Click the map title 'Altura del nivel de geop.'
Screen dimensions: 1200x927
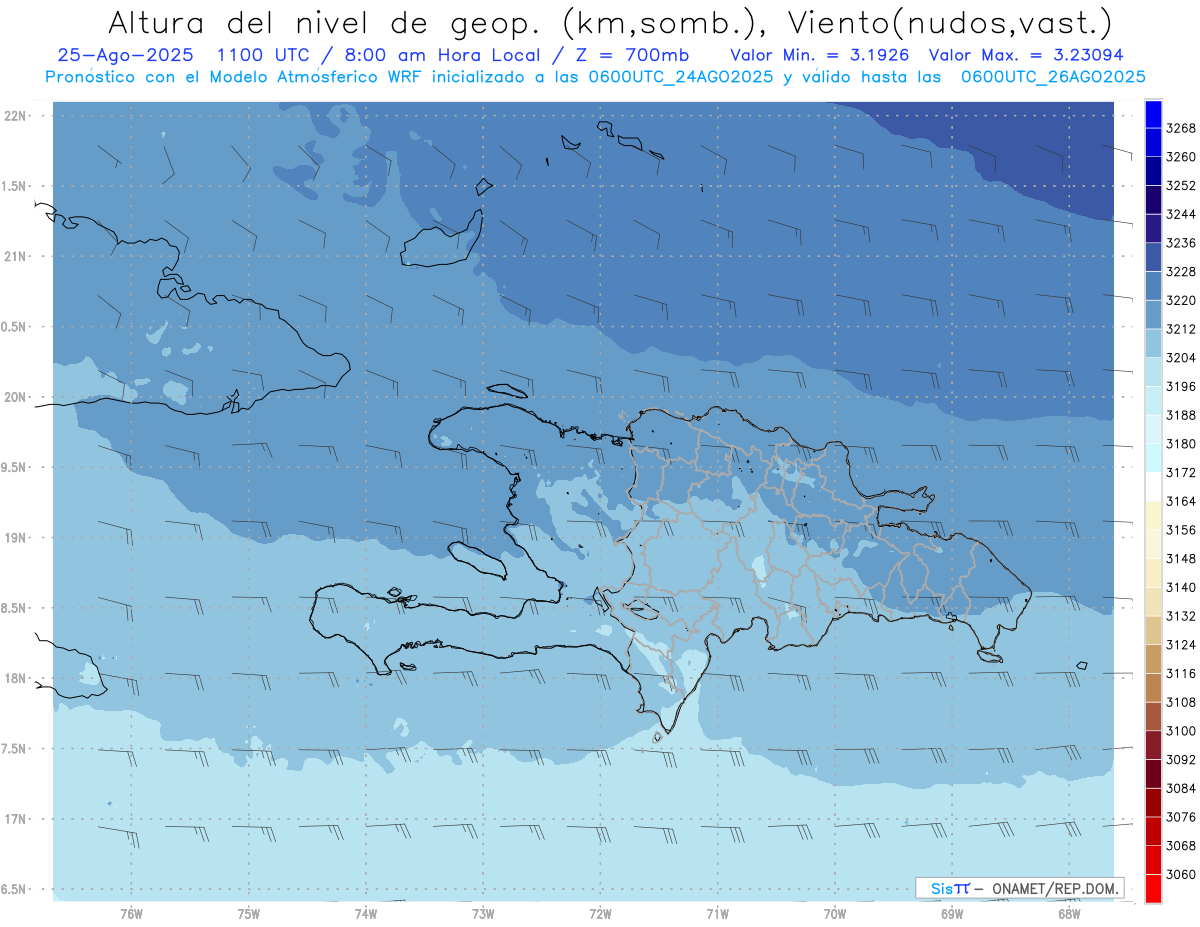click(325, 22)
